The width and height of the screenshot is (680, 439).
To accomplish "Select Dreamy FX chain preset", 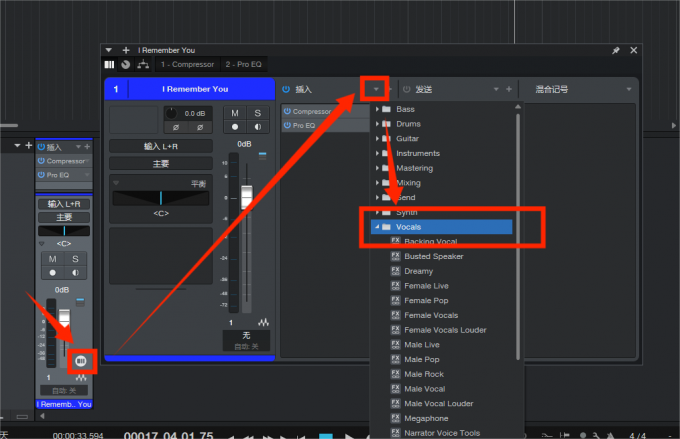I will click(418, 271).
